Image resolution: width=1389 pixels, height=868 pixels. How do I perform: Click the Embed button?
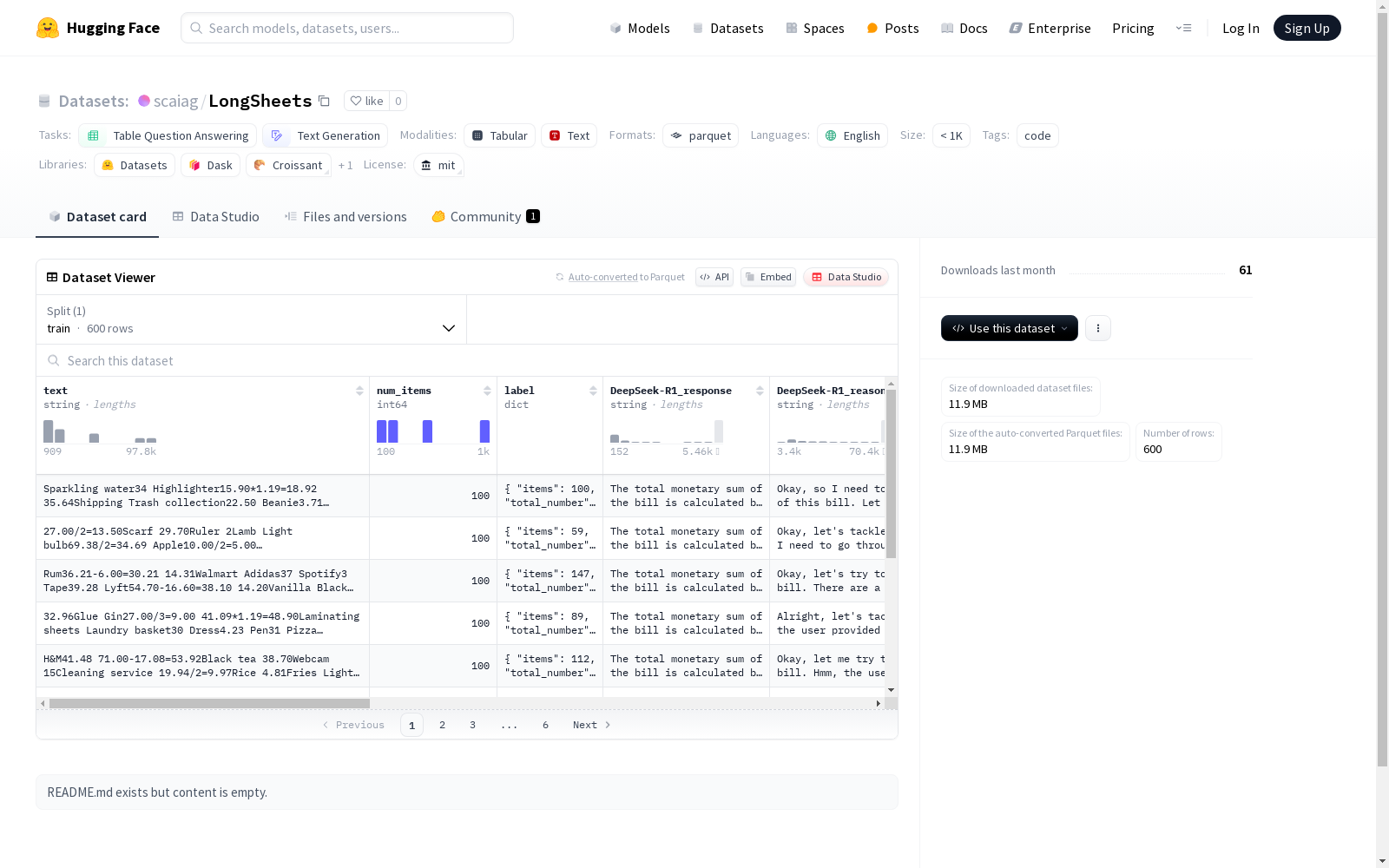[768, 277]
